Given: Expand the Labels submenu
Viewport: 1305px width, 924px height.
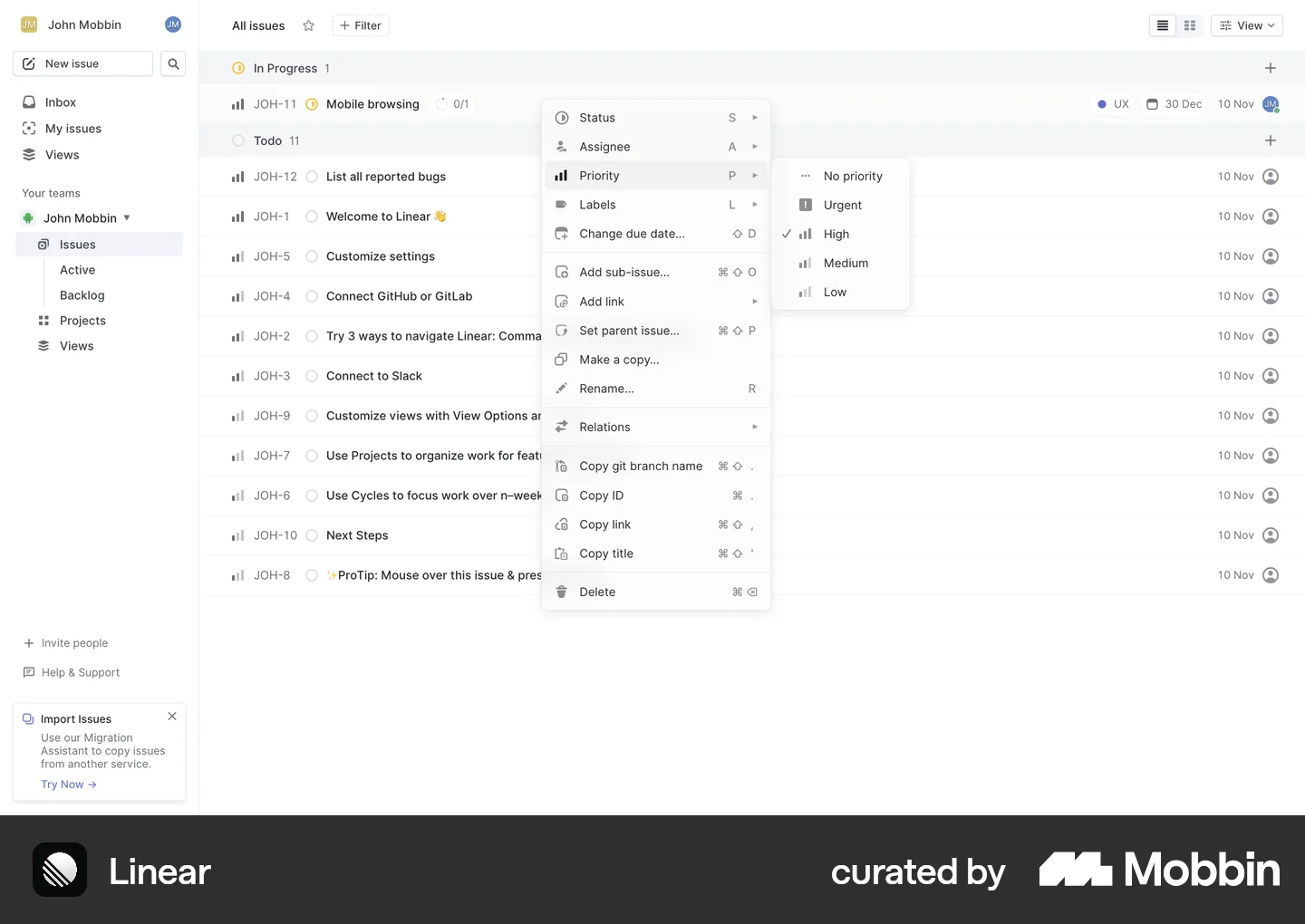Looking at the screenshot, I should click(x=656, y=205).
